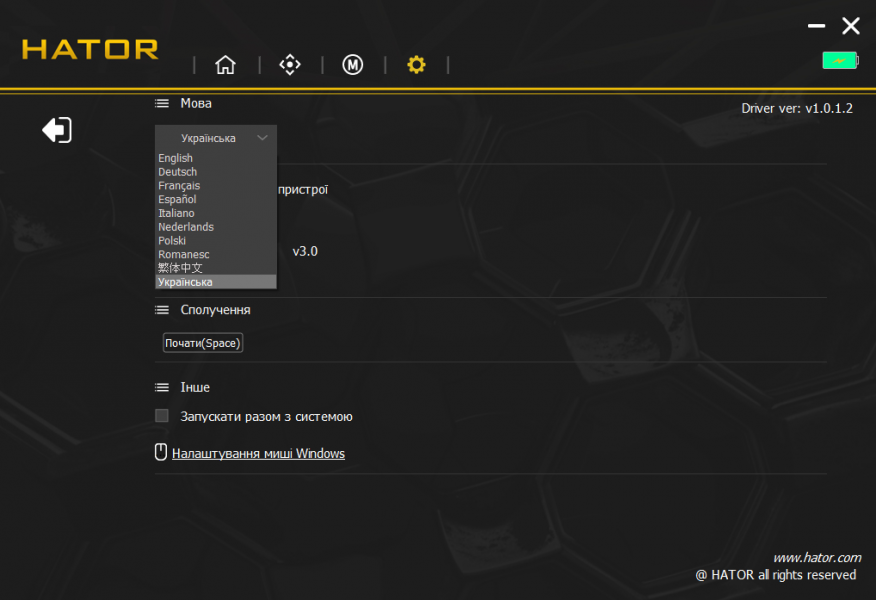Click the exit arrow icon on left
876x600 pixels.
click(57, 130)
